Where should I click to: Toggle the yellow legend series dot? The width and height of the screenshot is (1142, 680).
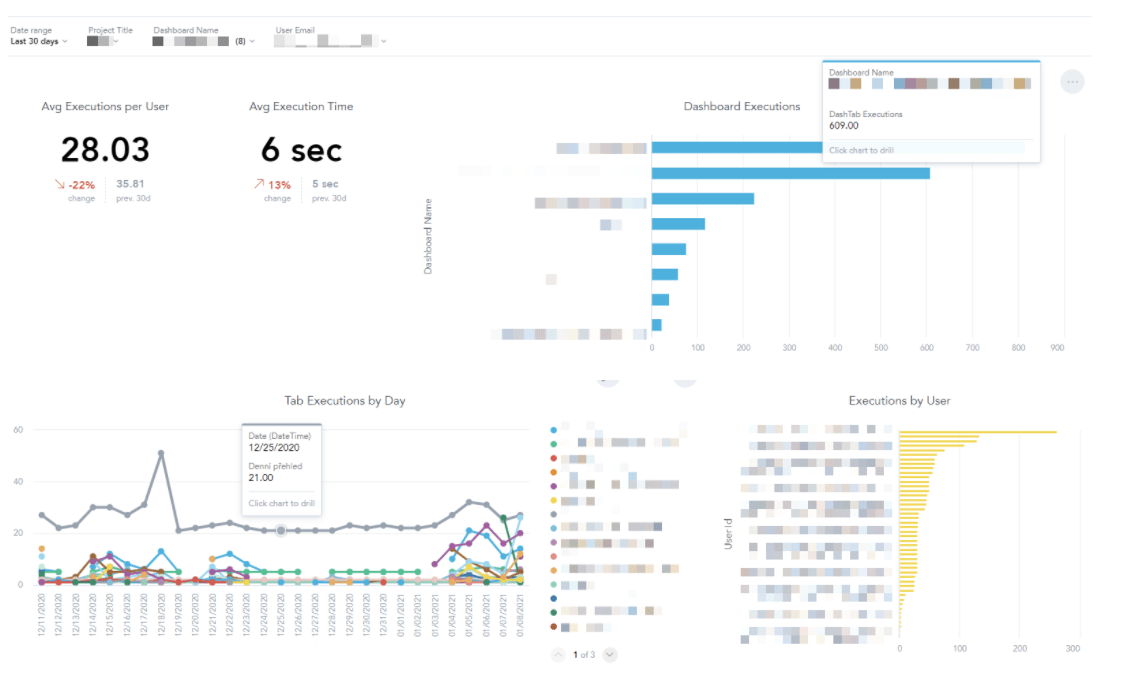[554, 499]
